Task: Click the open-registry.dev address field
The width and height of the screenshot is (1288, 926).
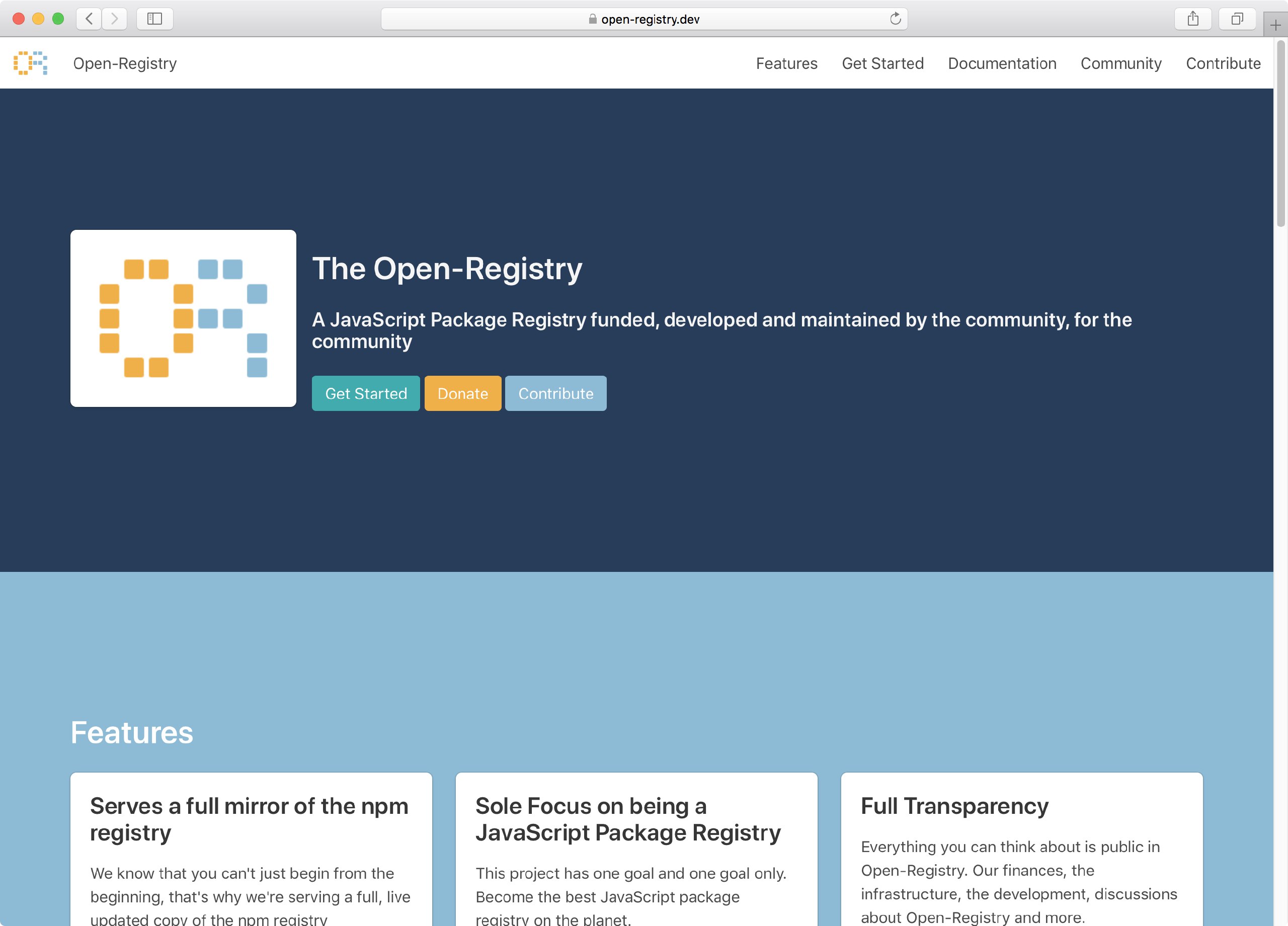Action: (x=644, y=19)
